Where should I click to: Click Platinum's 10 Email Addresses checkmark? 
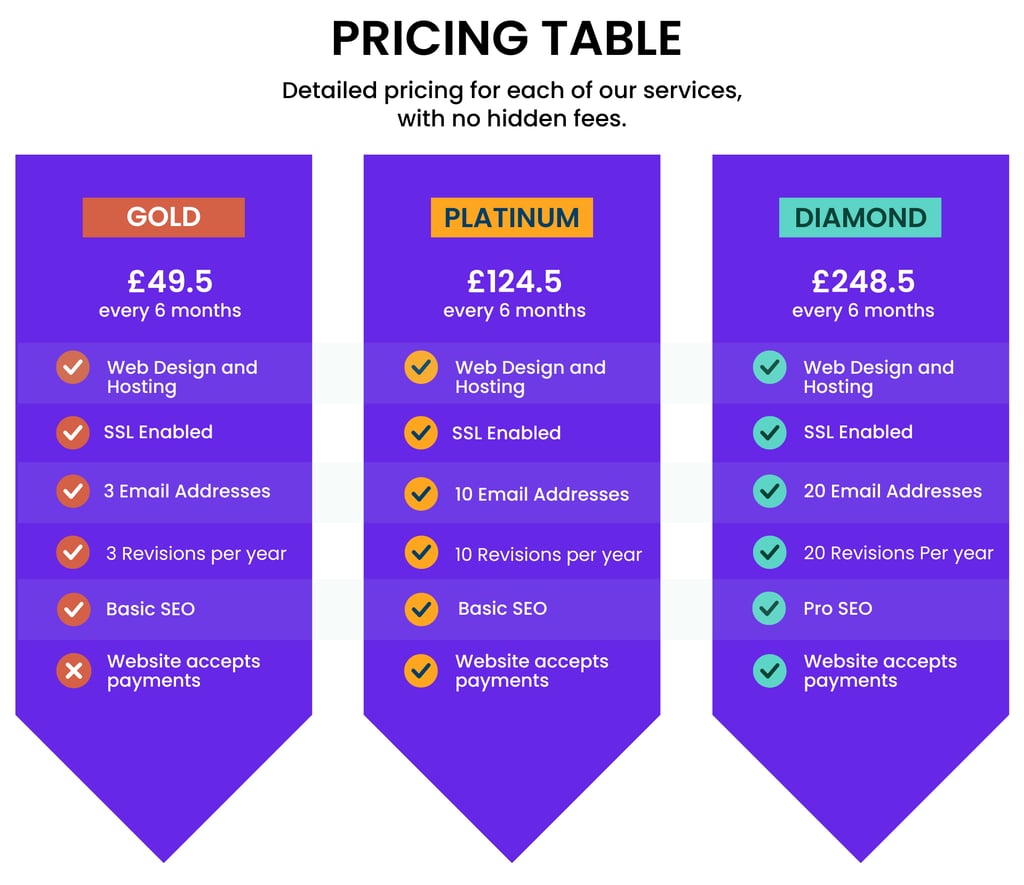[421, 493]
